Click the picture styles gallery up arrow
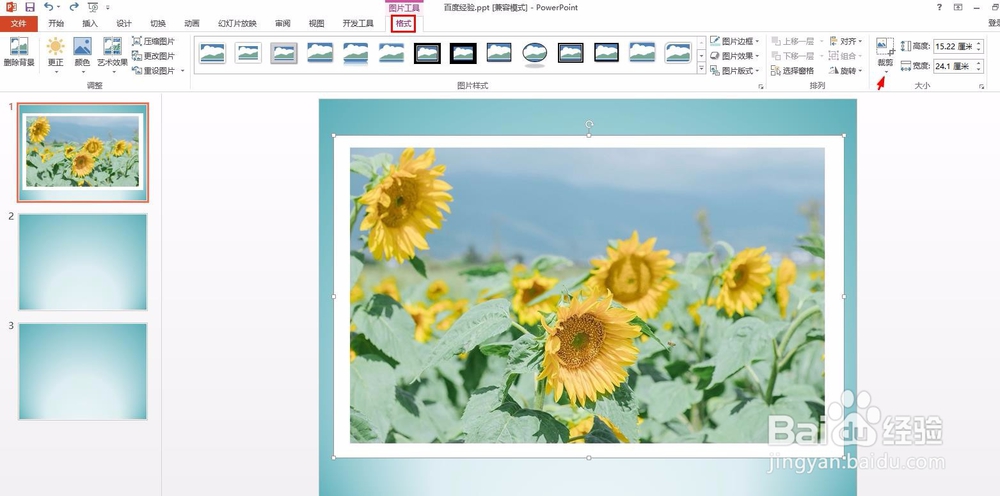The width and height of the screenshot is (1000, 496). coord(702,42)
